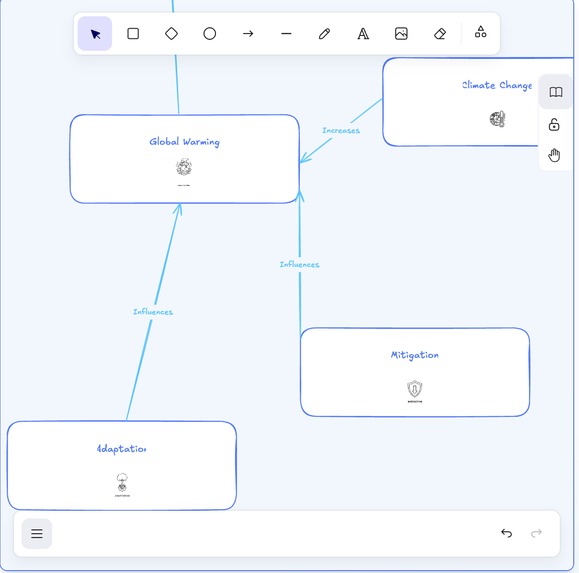Image resolution: width=579 pixels, height=573 pixels.
Task: Select the Text tool
Action: tap(363, 34)
